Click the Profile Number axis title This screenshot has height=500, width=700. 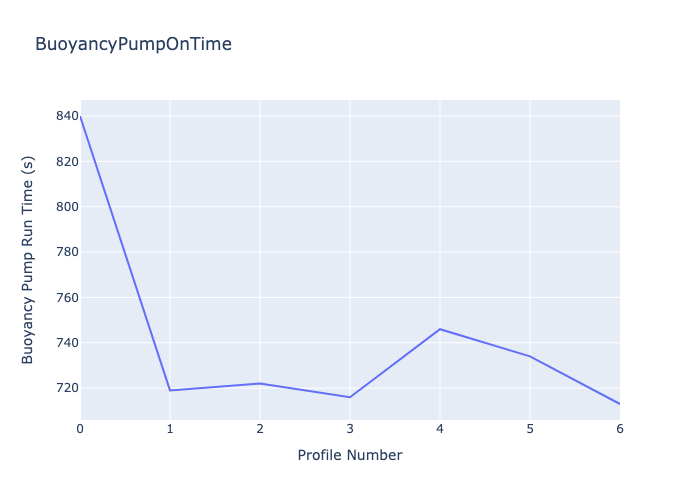click(x=350, y=455)
